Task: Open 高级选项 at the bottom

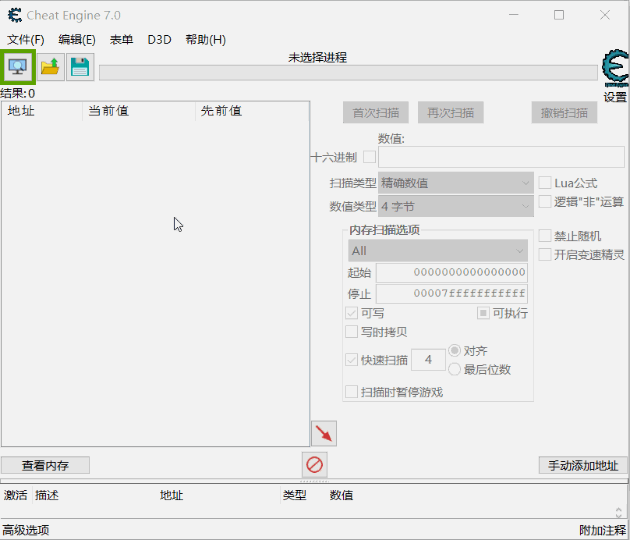Action: click(x=26, y=530)
